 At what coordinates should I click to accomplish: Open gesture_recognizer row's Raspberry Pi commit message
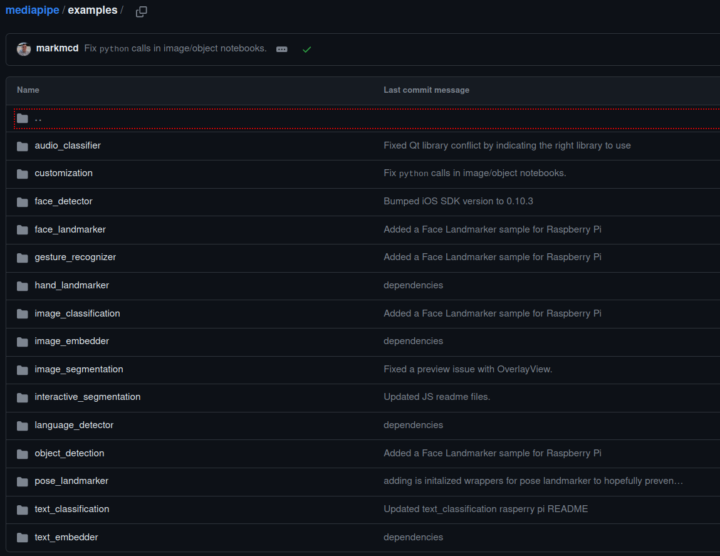[492, 257]
